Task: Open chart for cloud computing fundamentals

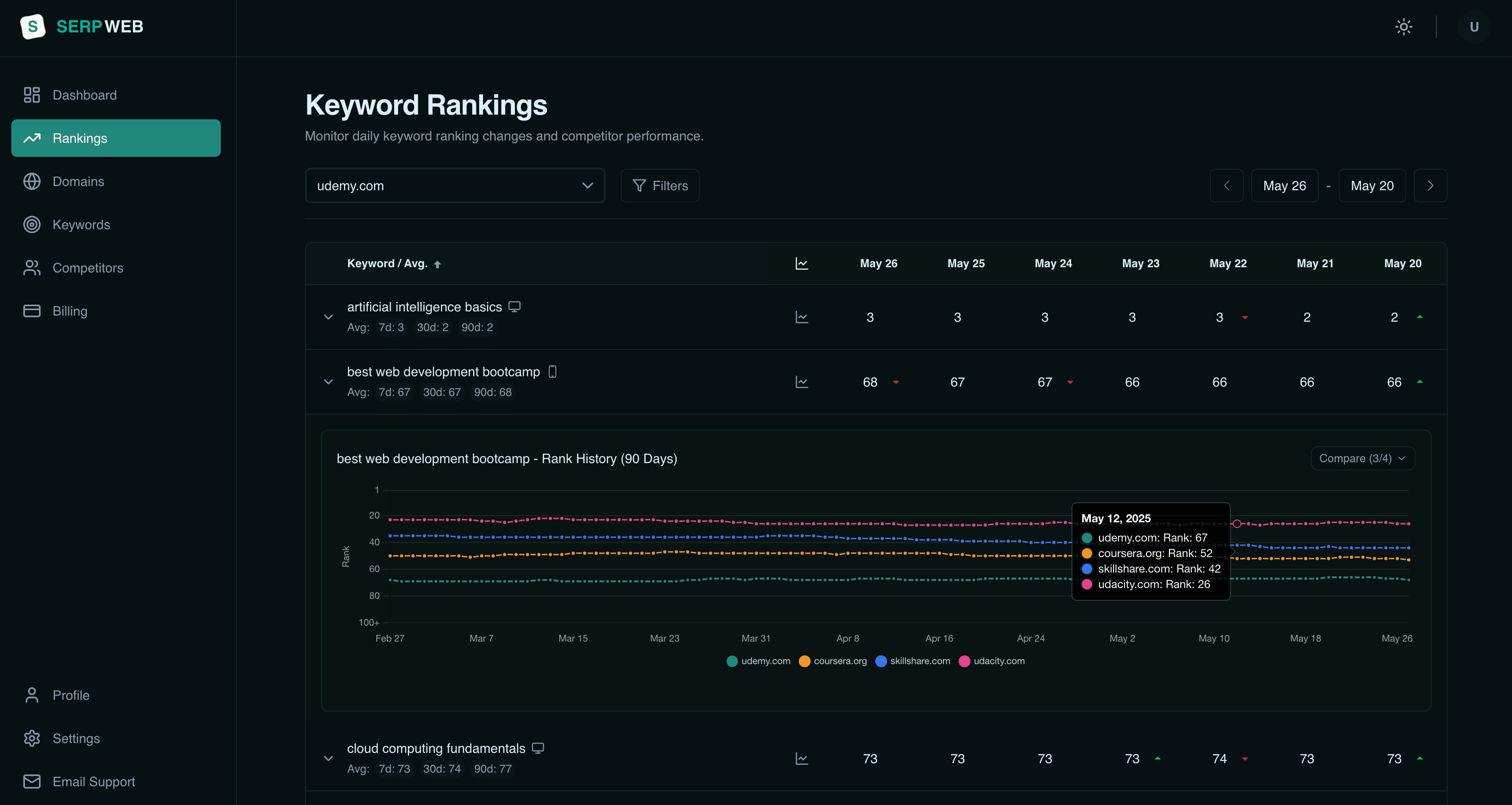Action: click(x=801, y=759)
